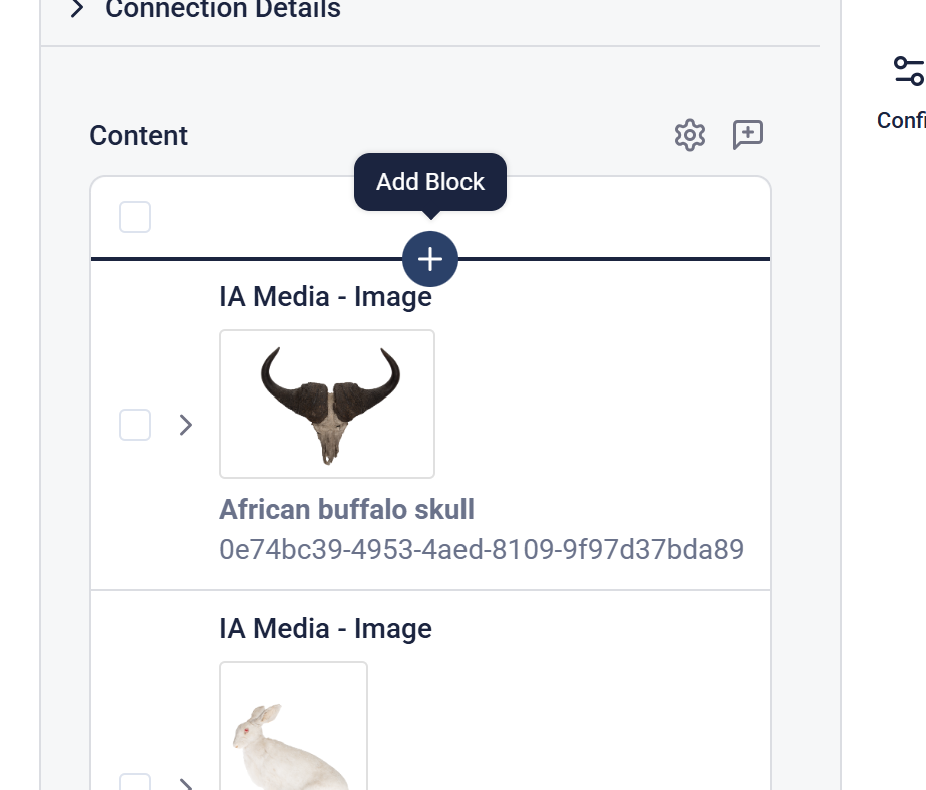Click the Add Block tooltip
Screen dimensions: 926x790
[x=430, y=182]
